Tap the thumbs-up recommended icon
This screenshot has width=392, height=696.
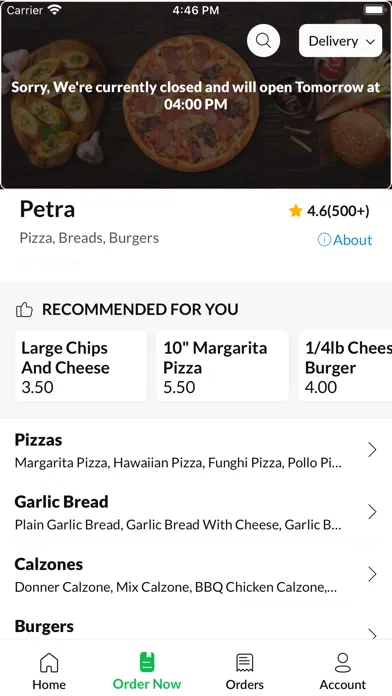click(24, 309)
